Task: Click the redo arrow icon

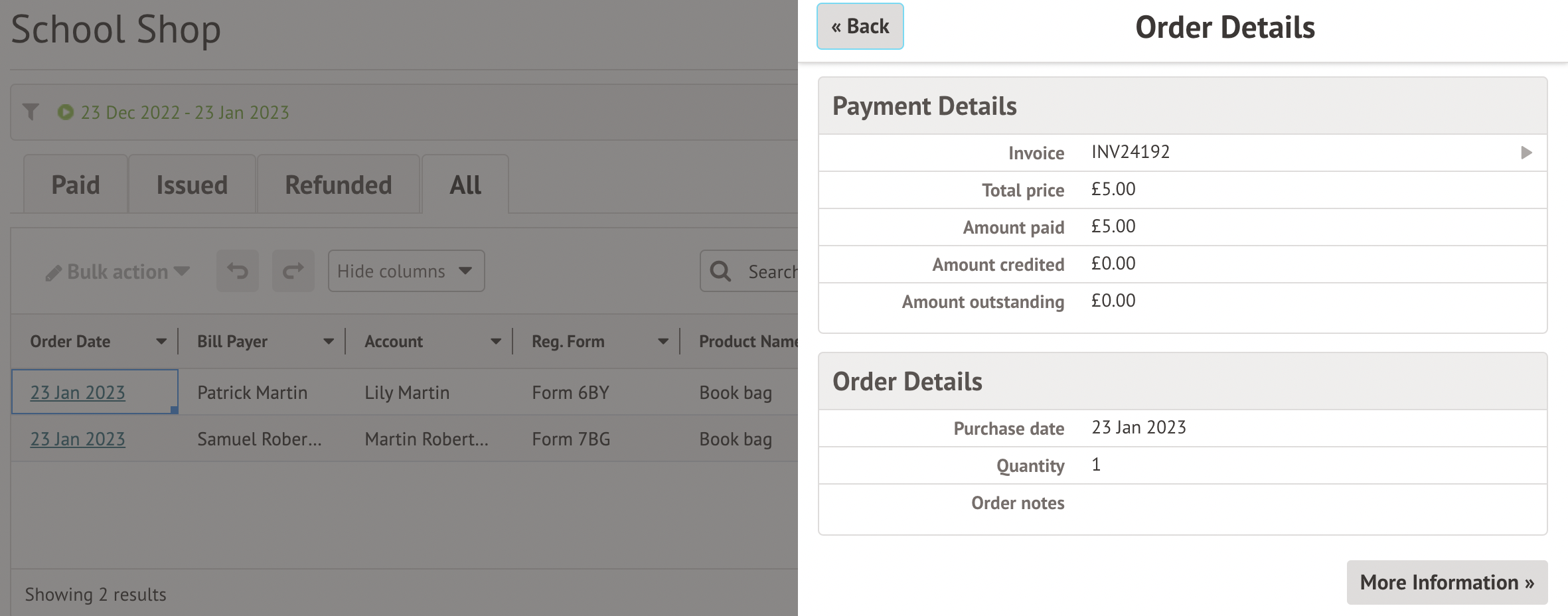Action: tap(293, 271)
